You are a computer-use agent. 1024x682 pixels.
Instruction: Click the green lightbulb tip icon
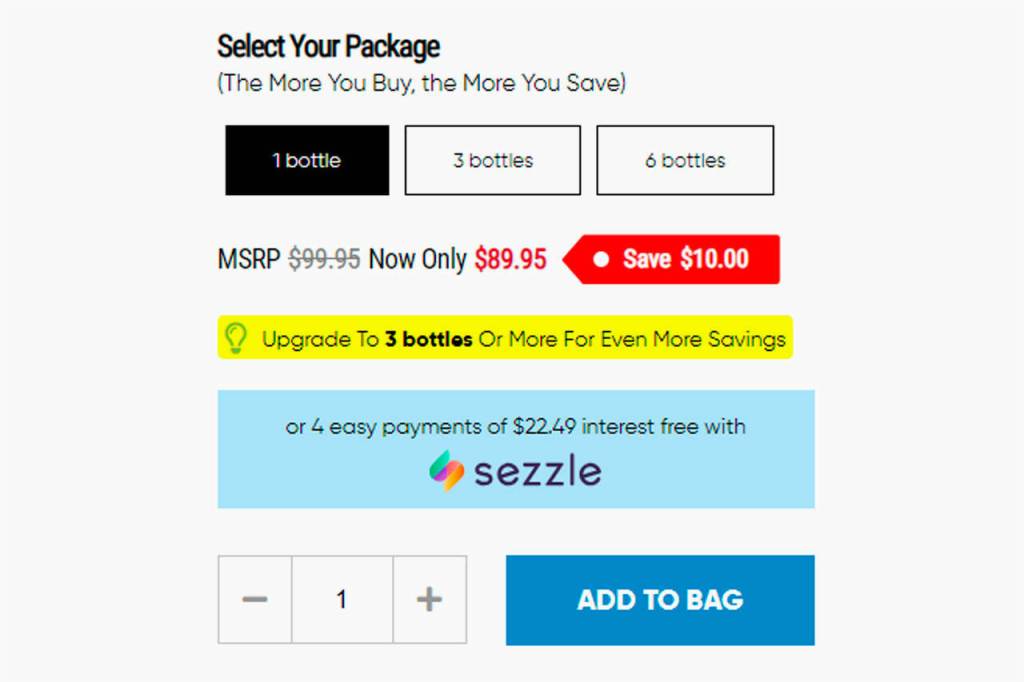(236, 338)
